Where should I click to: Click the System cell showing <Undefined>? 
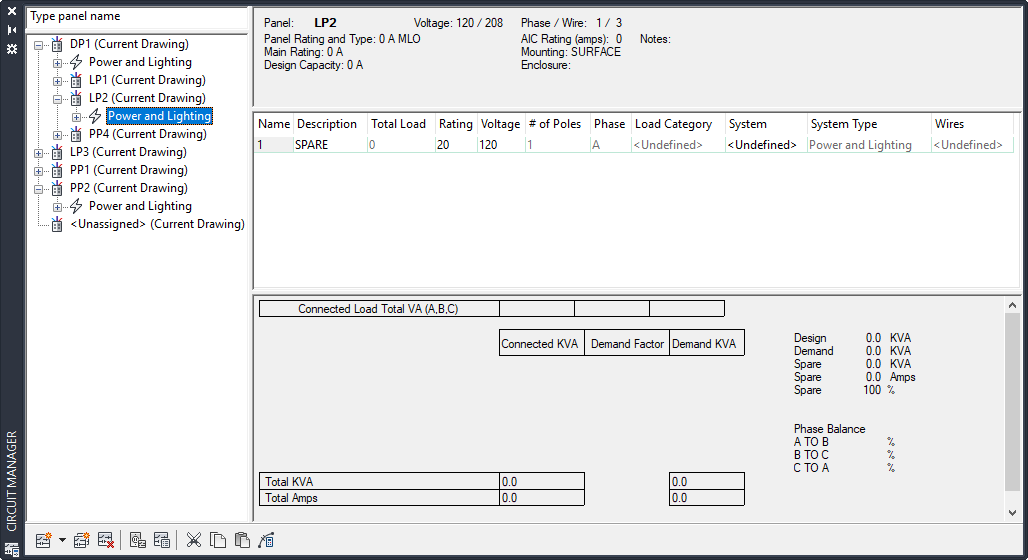pos(765,145)
